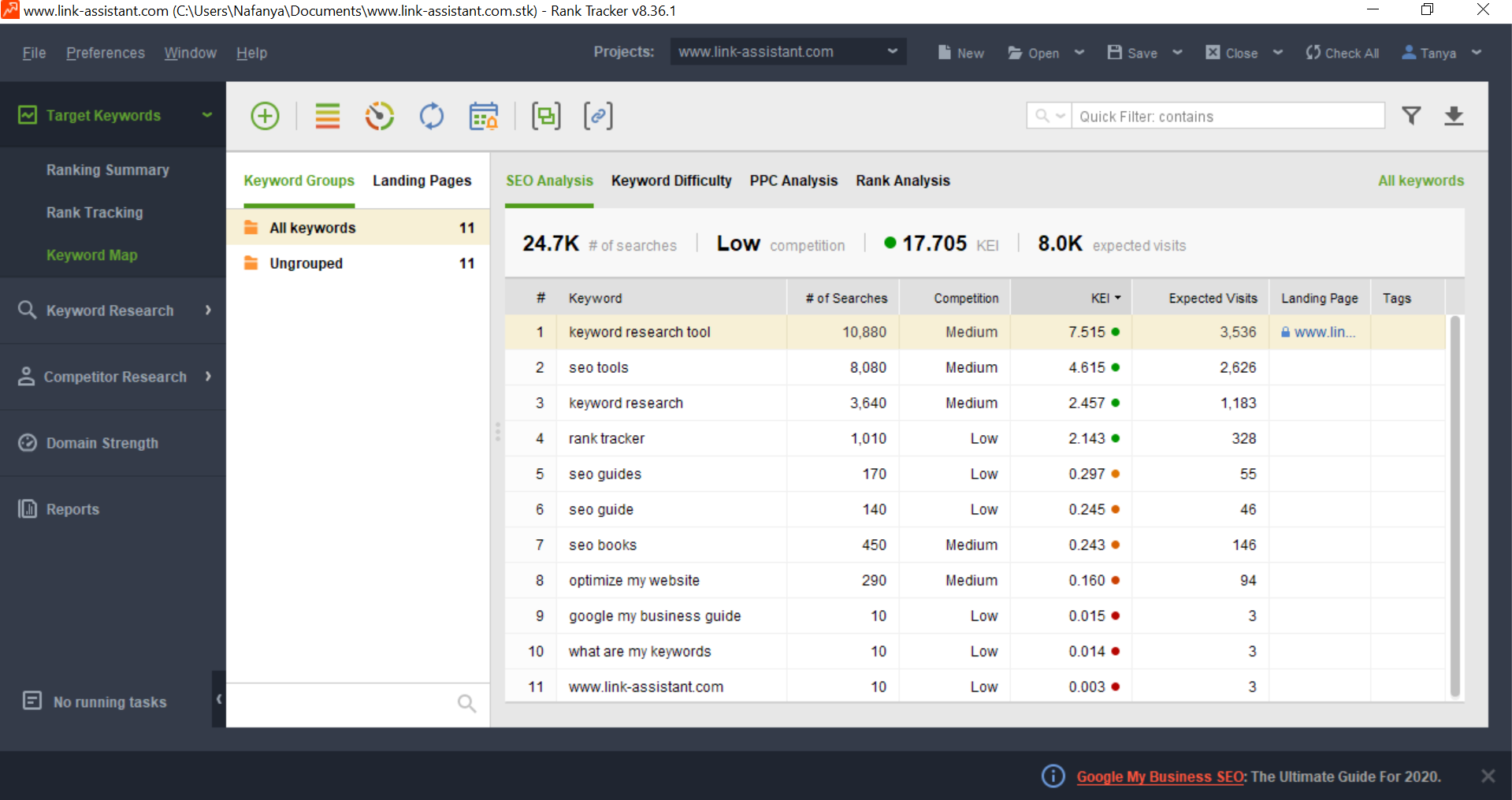Image resolution: width=1512 pixels, height=800 pixels.
Task: Expand Competitor Research chevron
Action: click(208, 377)
